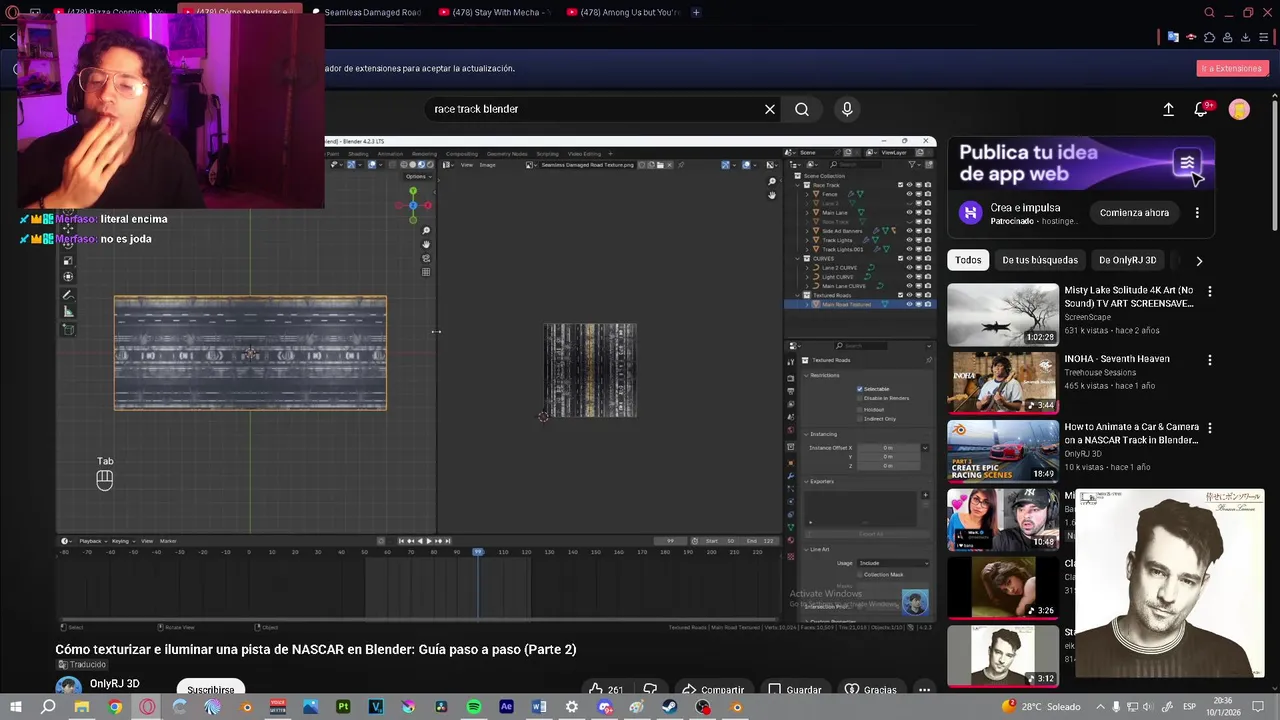
Task: Toggle Indirect Only checkbox
Action: pos(860,419)
